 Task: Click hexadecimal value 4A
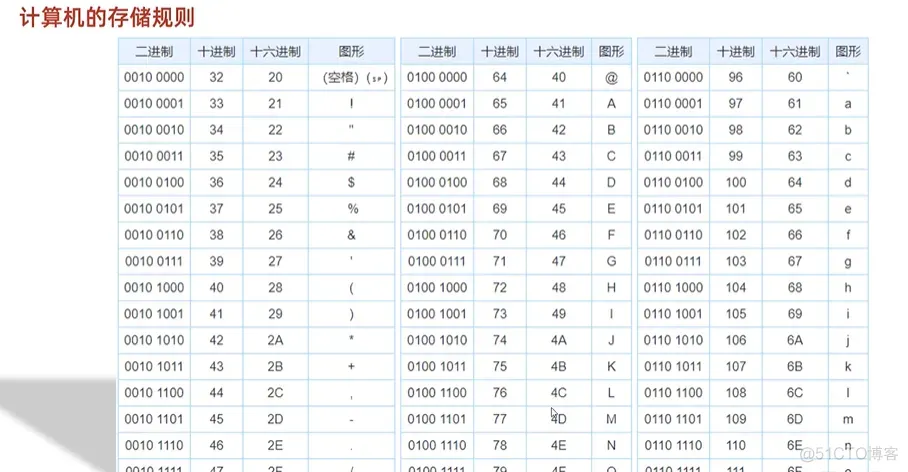click(x=559, y=341)
